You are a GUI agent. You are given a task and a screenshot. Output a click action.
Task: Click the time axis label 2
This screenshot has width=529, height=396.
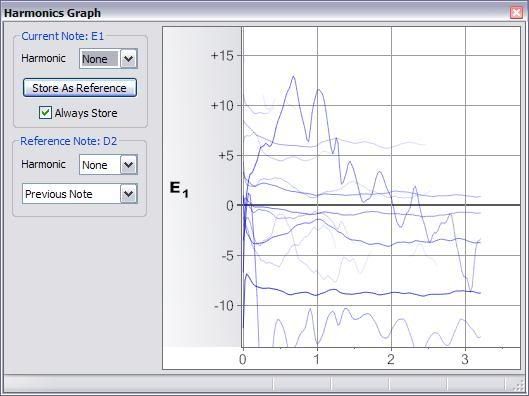[391, 359]
